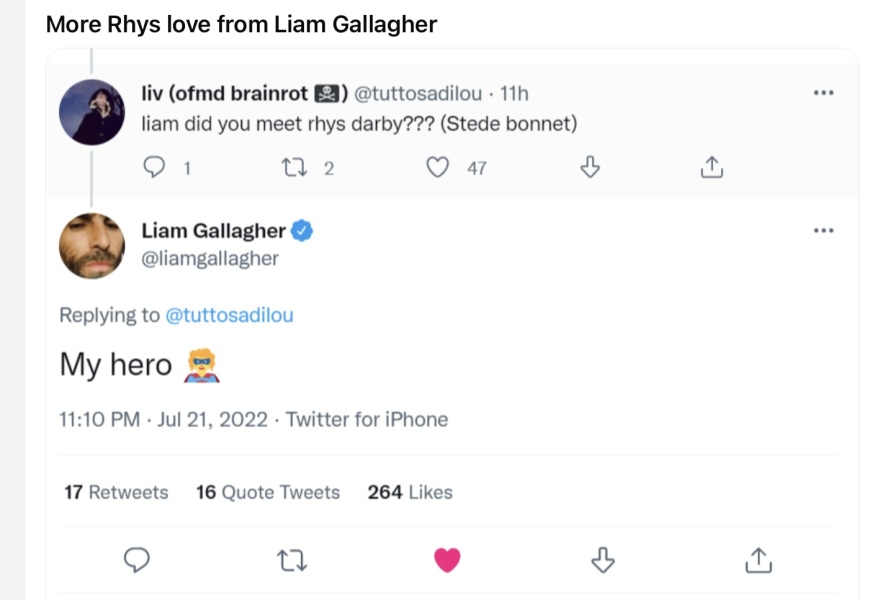Open the @liamgallagher handle
875x600 pixels.
(210, 258)
